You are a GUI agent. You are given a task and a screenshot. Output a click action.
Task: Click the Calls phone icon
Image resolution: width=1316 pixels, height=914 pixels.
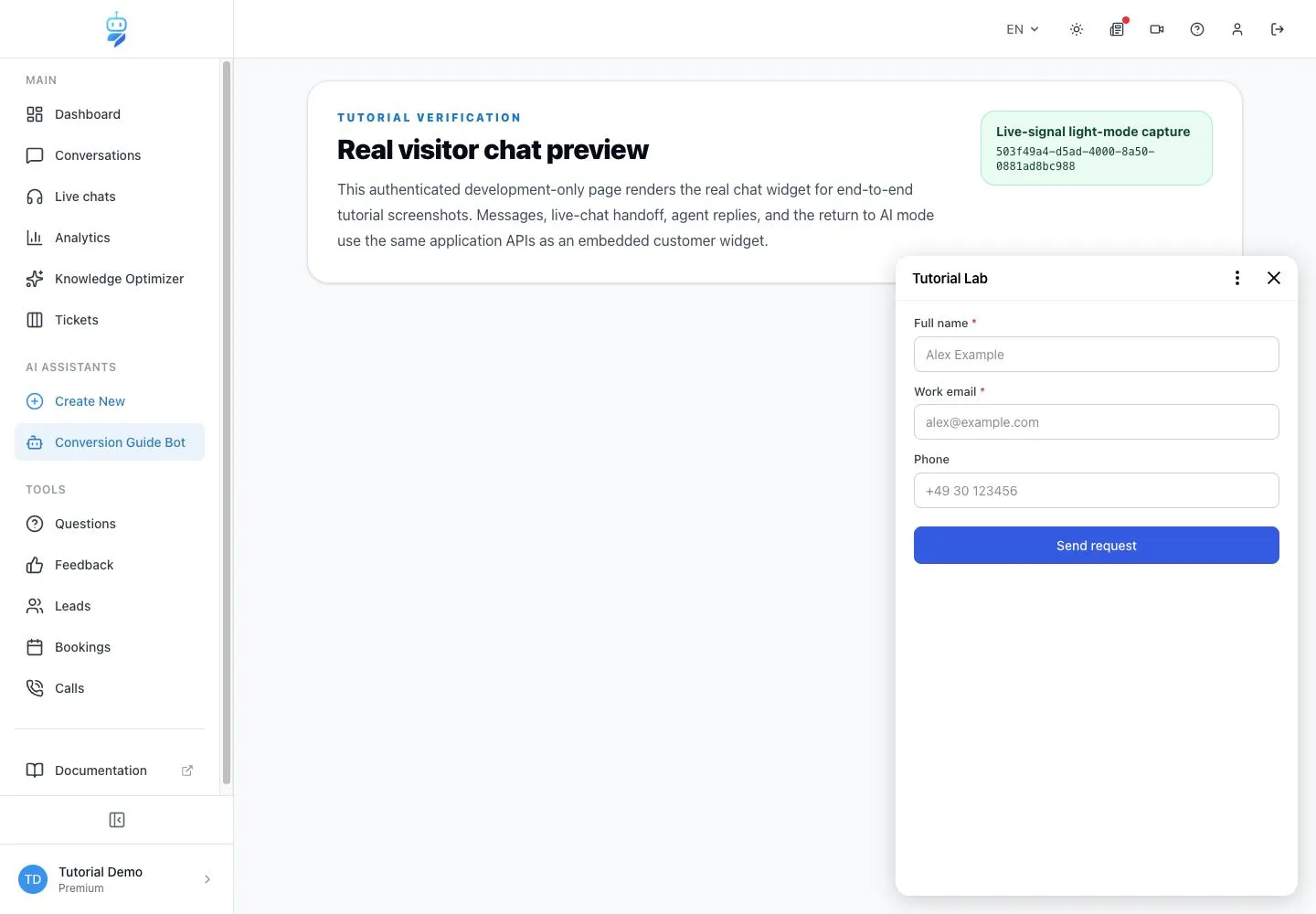tap(35, 688)
